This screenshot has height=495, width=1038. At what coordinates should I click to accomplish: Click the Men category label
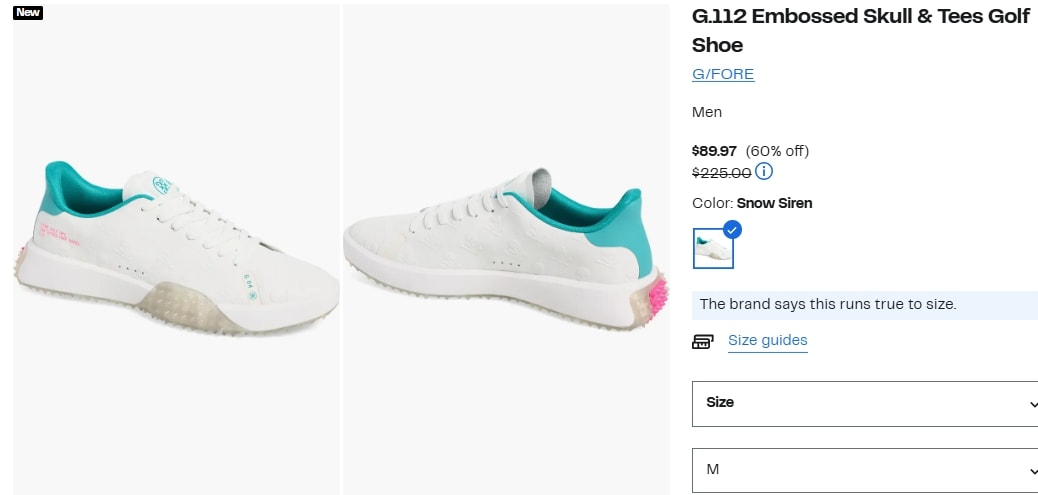pos(707,112)
